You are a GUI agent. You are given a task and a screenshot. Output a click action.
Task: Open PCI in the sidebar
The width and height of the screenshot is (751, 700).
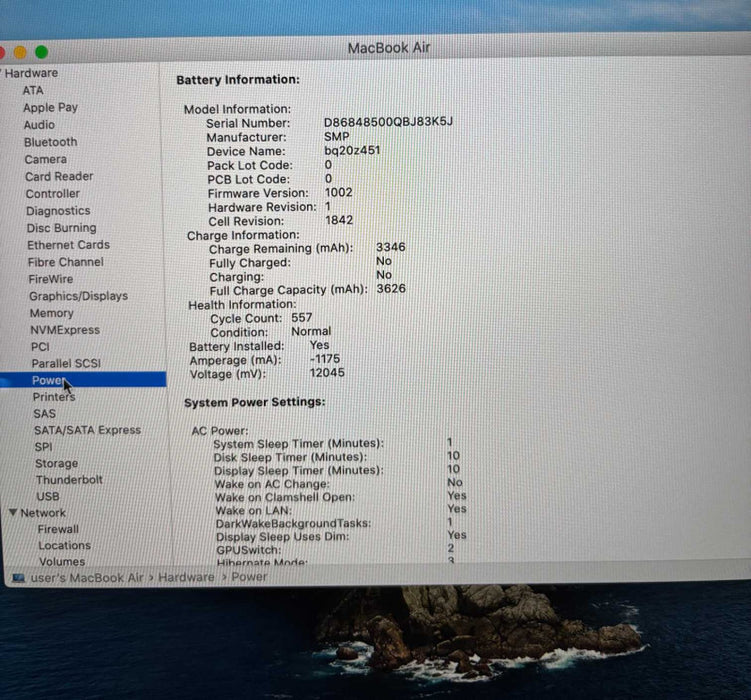pyautogui.click(x=40, y=347)
